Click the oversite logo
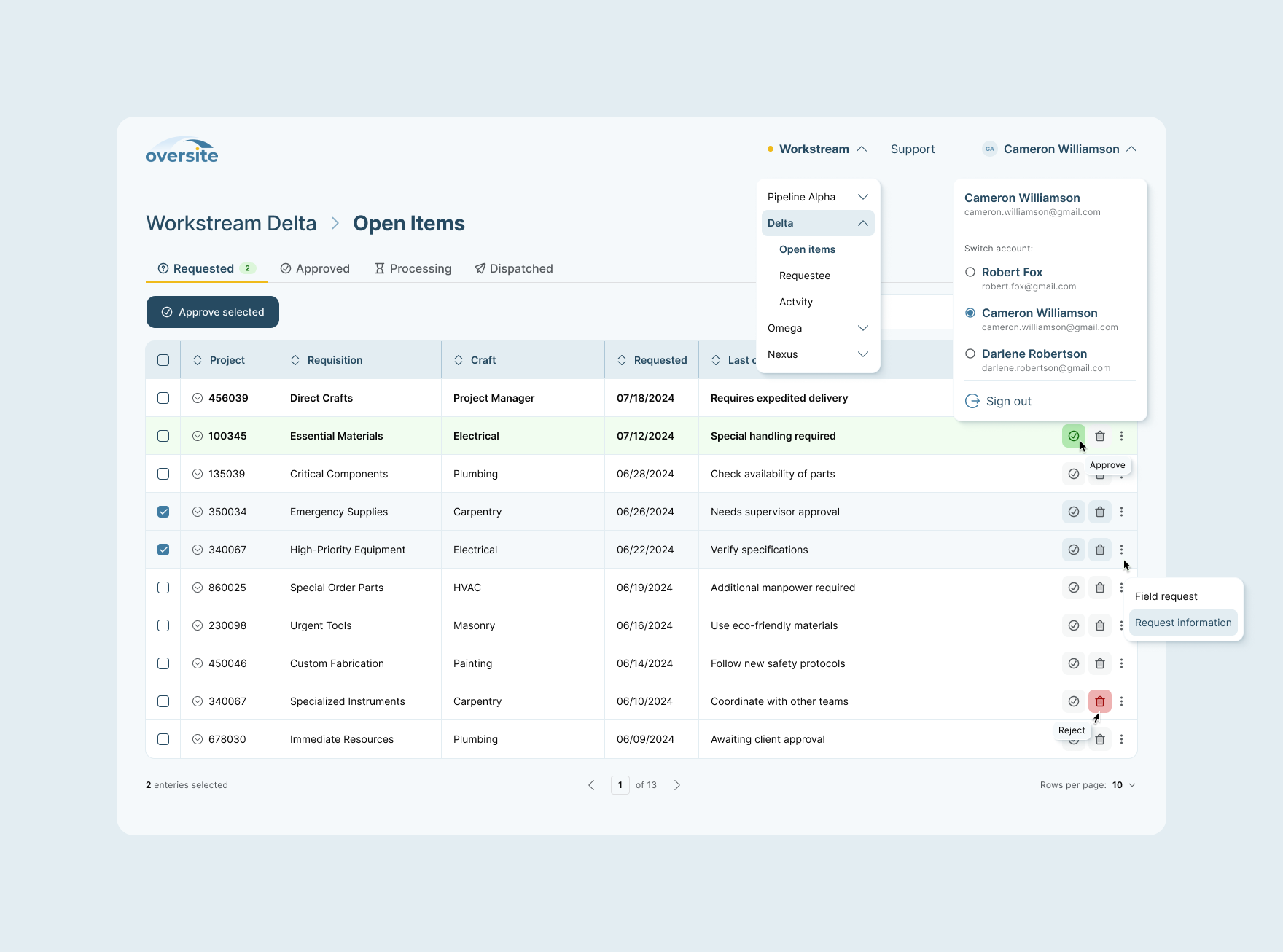This screenshot has height=952, width=1283. click(182, 150)
